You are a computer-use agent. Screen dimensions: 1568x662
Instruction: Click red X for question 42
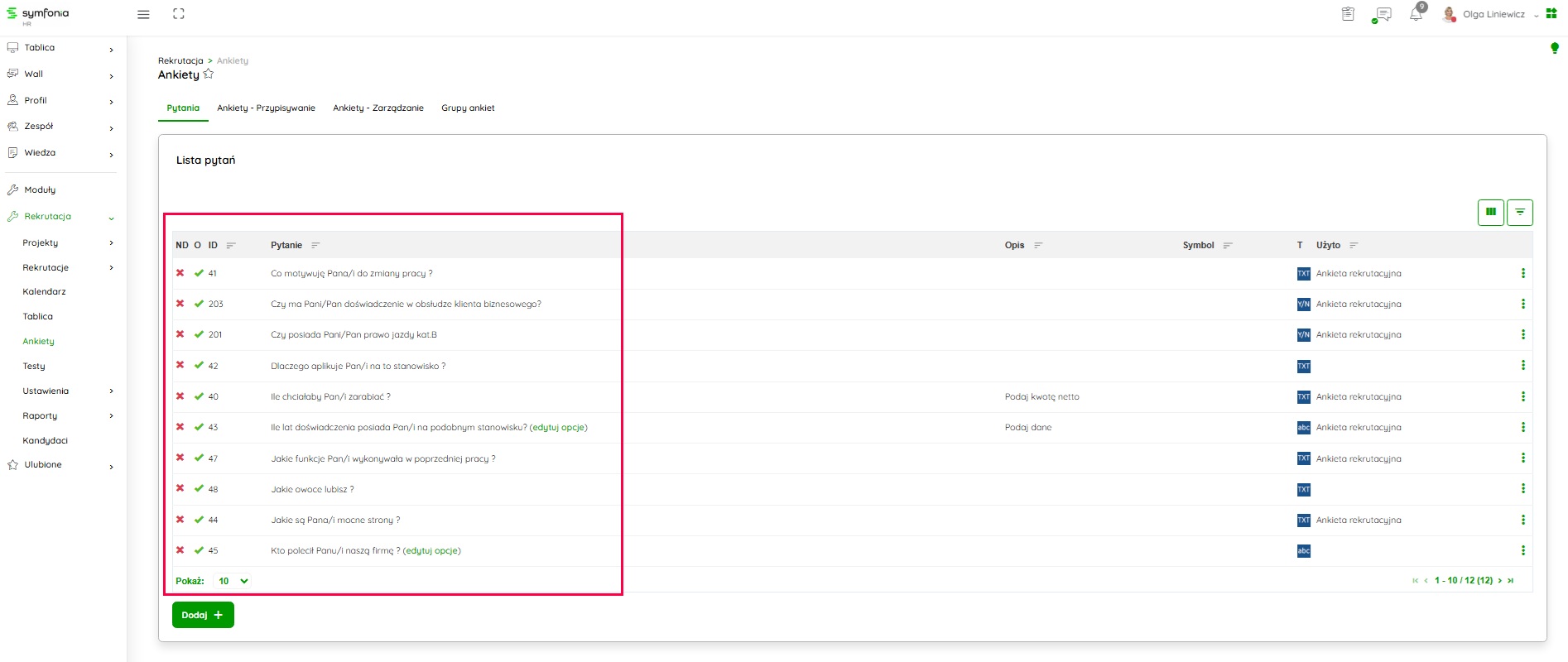(180, 365)
